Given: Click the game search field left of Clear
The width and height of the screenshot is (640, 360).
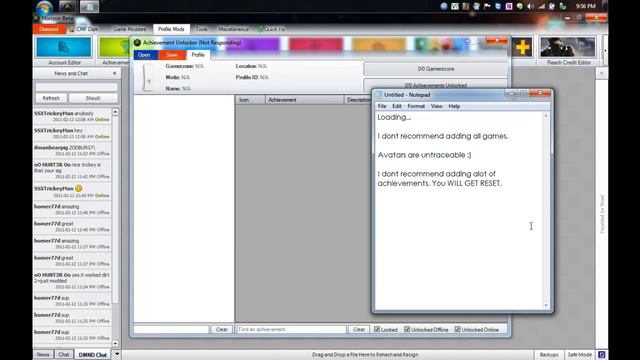Looking at the screenshot, I should coord(171,329).
